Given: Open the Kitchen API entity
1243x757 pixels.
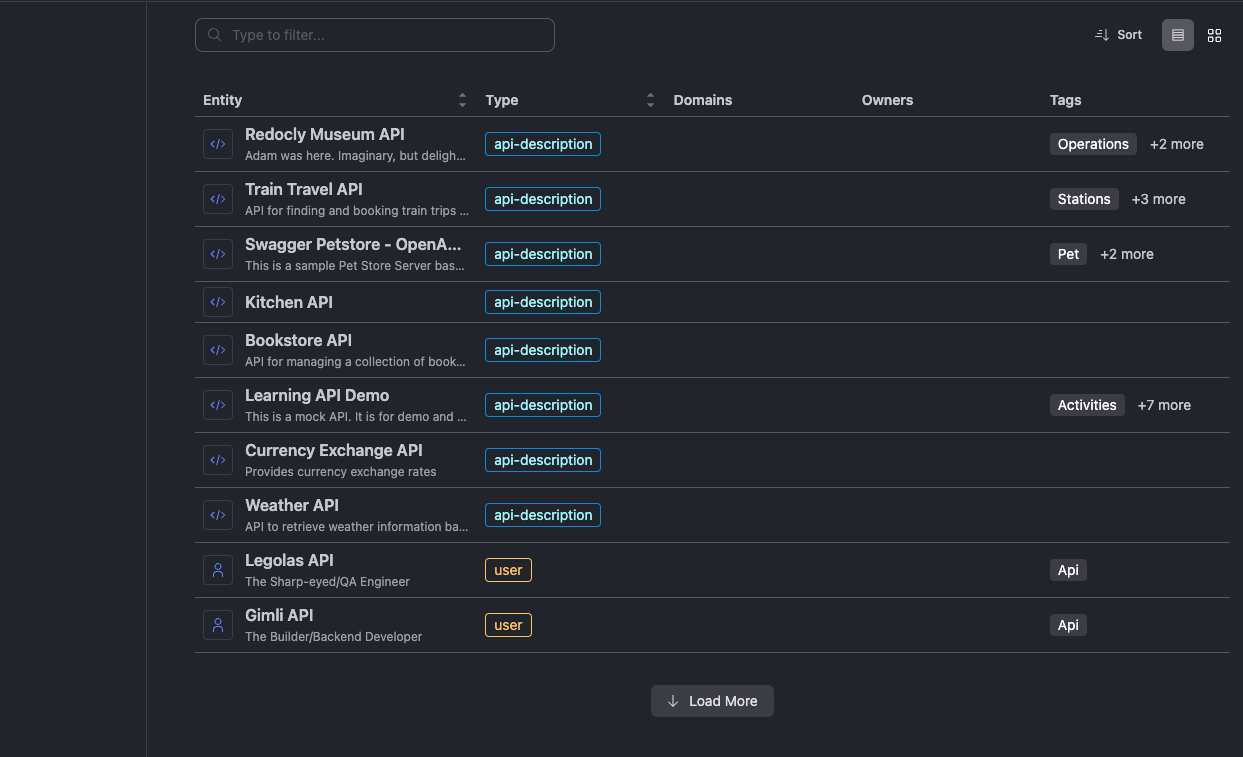Looking at the screenshot, I should click(x=289, y=302).
